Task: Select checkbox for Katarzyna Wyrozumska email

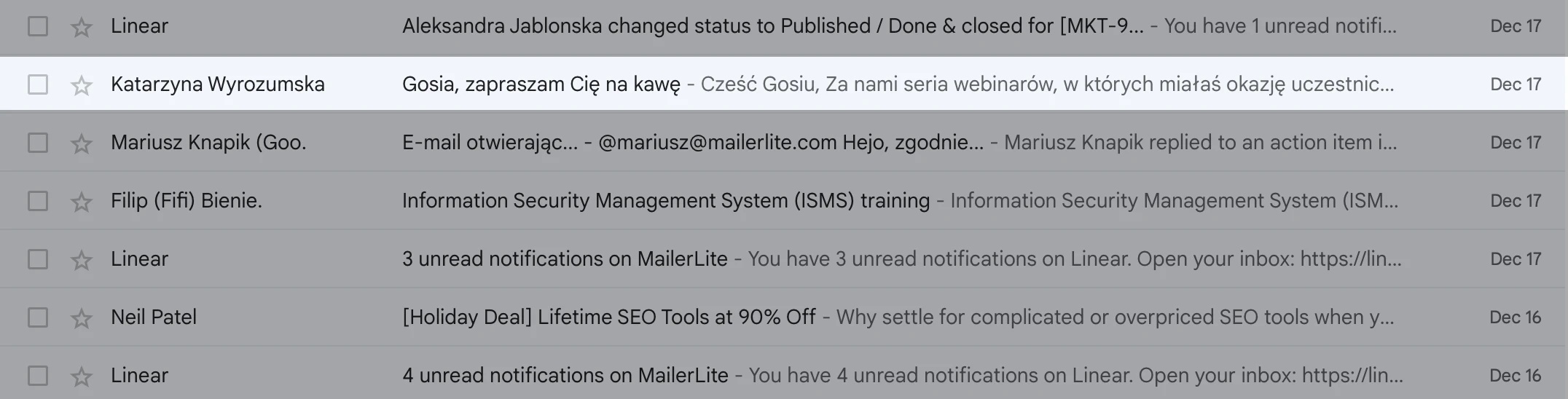Action: point(38,84)
